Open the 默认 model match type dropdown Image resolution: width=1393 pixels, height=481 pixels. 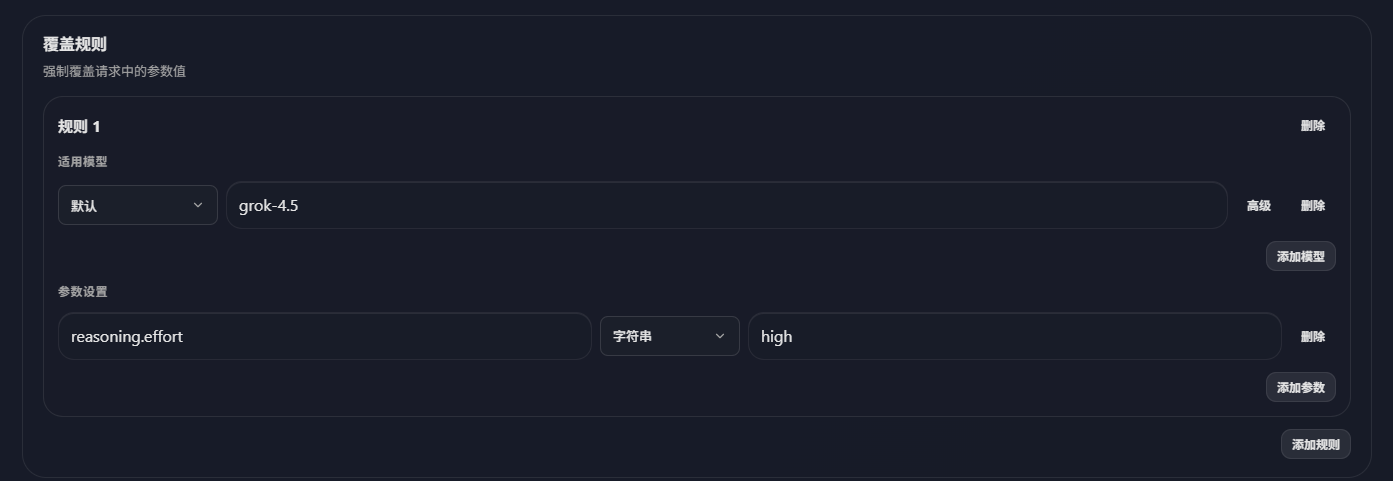coord(138,205)
